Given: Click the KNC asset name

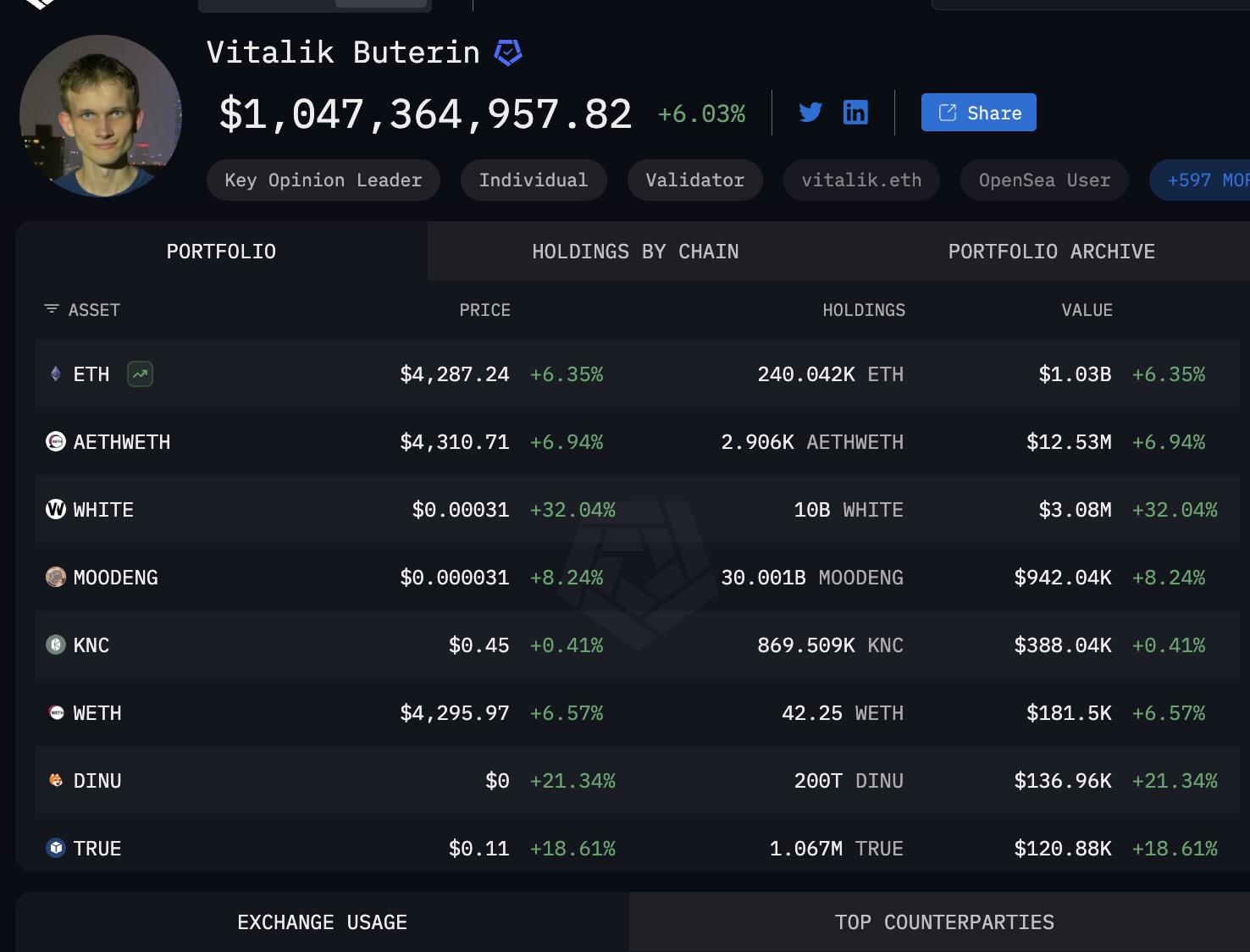Looking at the screenshot, I should [91, 645].
